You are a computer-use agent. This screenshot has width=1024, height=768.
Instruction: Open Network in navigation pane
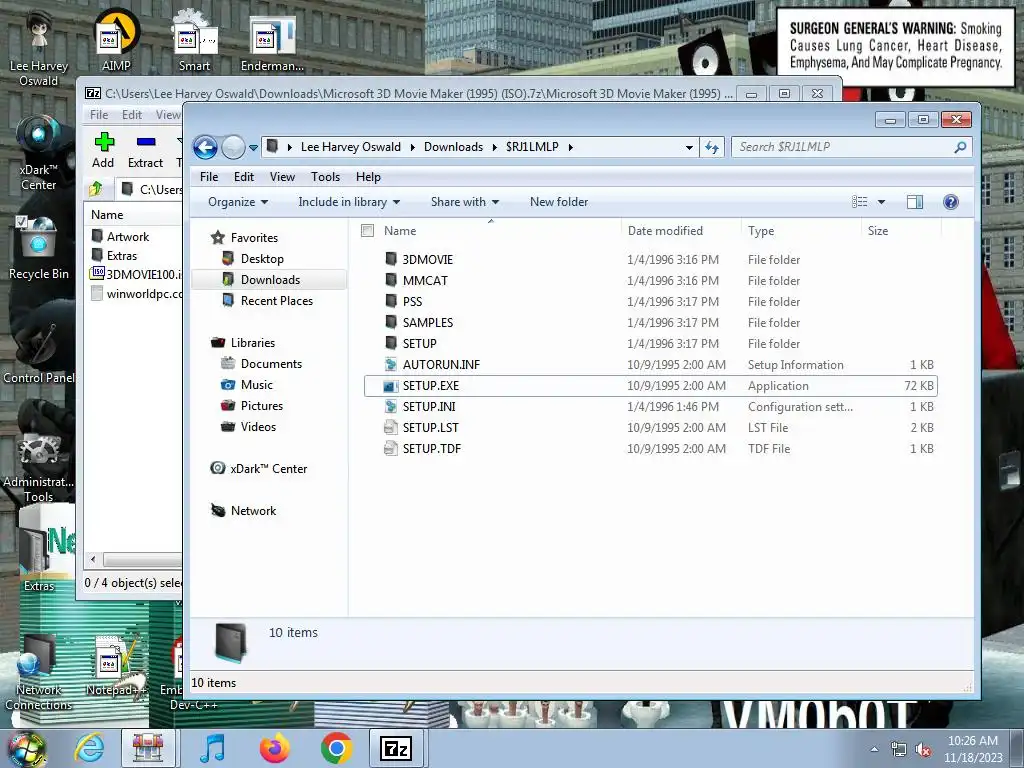pyautogui.click(x=253, y=511)
